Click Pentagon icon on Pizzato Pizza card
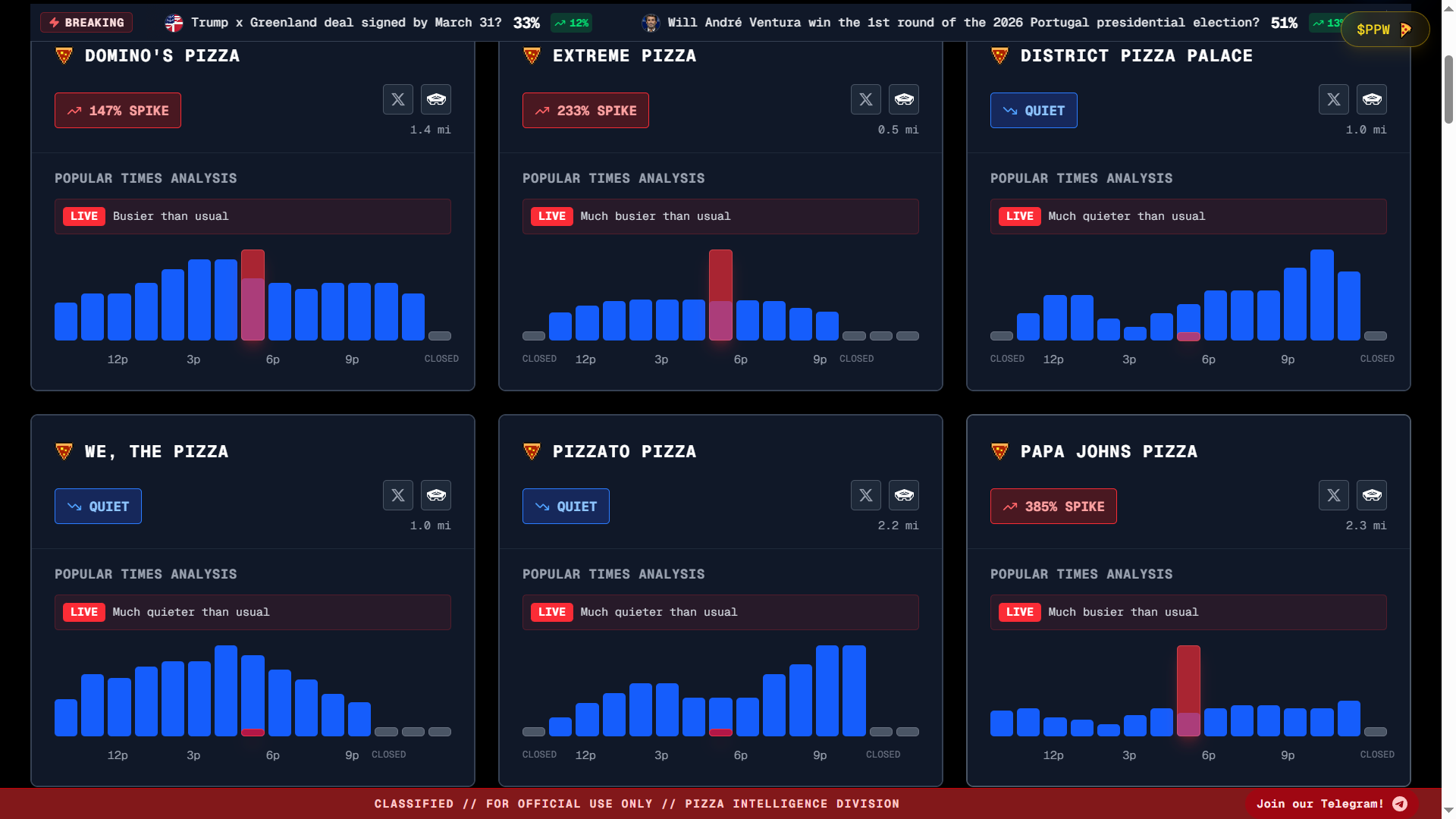This screenshot has height=819, width=1456. 904,495
